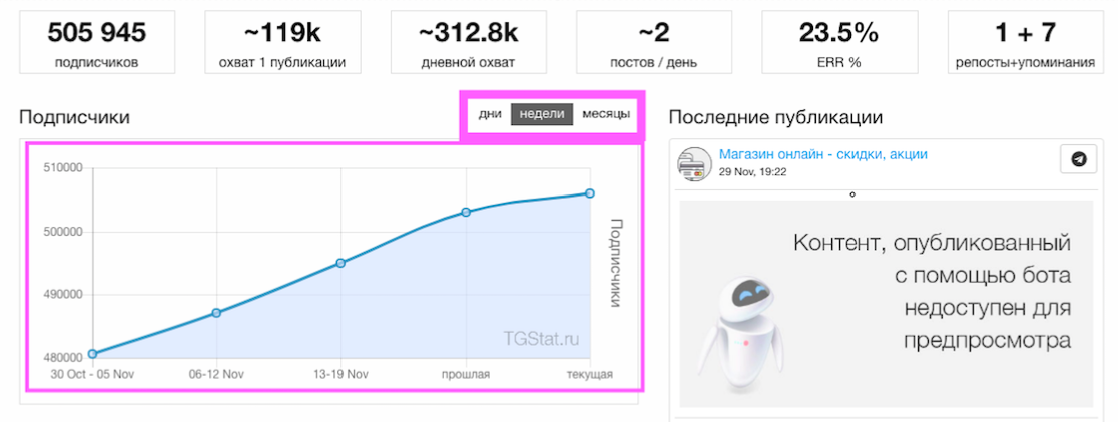Switch chart to дни view

tap(490, 114)
